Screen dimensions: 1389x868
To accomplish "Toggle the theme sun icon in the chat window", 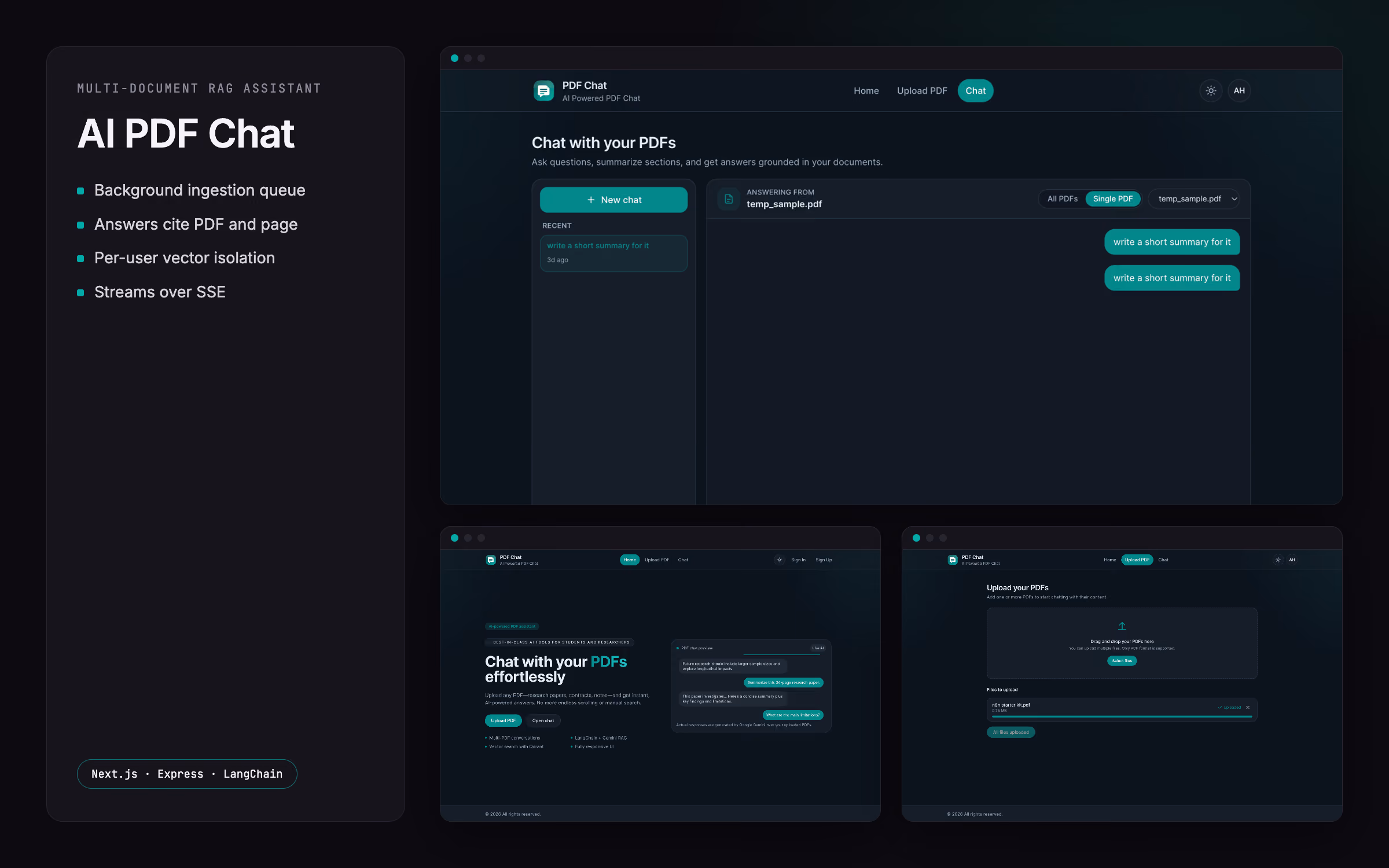I will coord(1211,91).
